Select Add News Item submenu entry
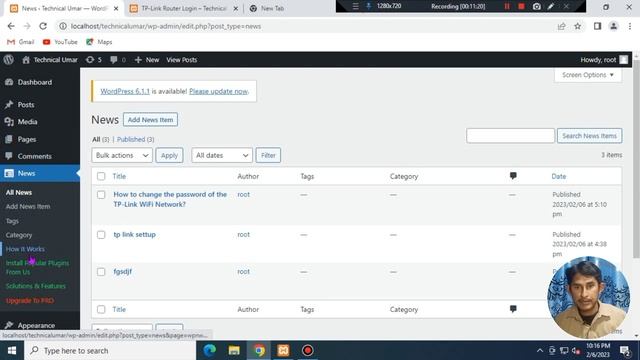Image resolution: width=640 pixels, height=360 pixels. pyautogui.click(x=28, y=207)
